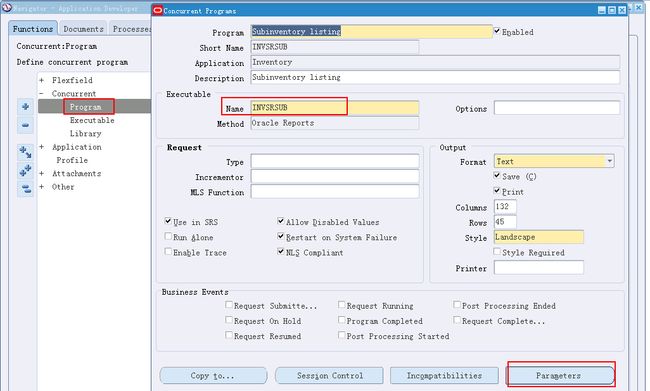Viewport: 650px width, 391px height.
Task: Expand the Flexfield tree node
Action: 41,80
